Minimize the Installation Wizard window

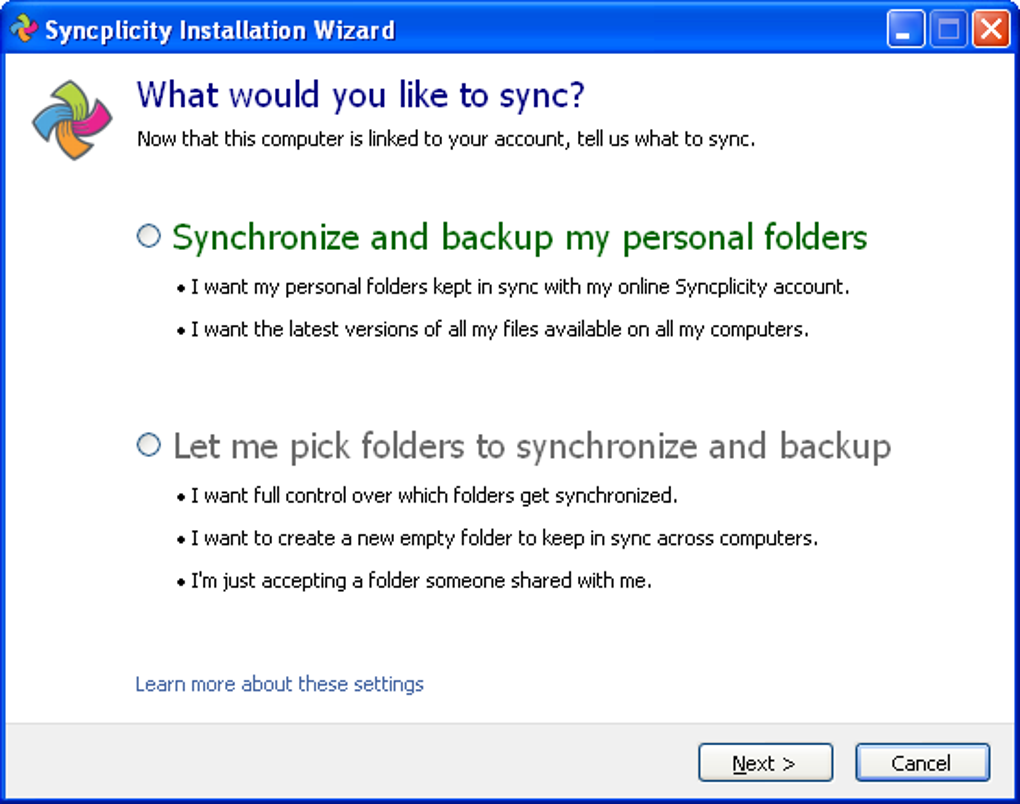coord(905,30)
